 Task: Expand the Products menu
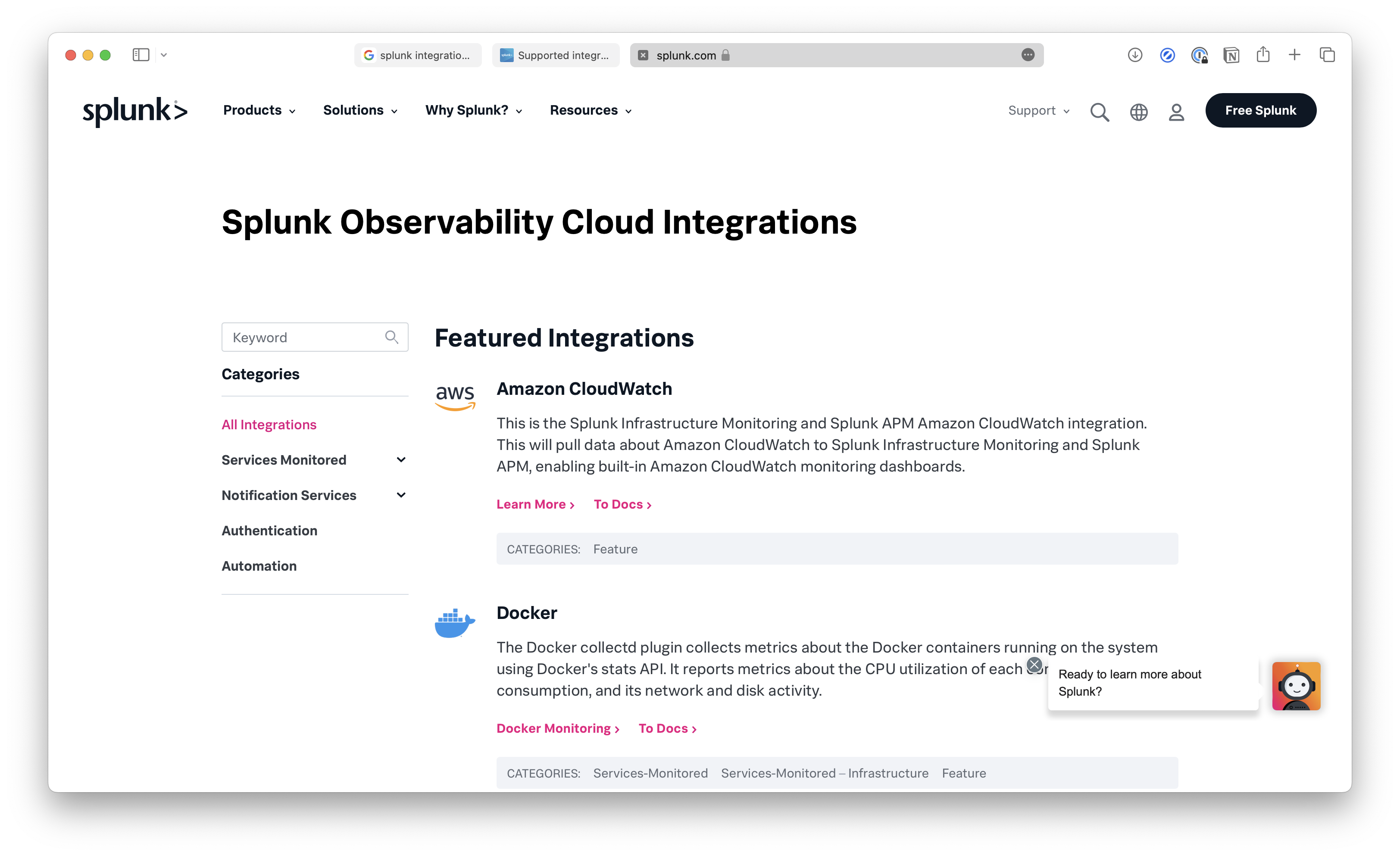coord(259,110)
